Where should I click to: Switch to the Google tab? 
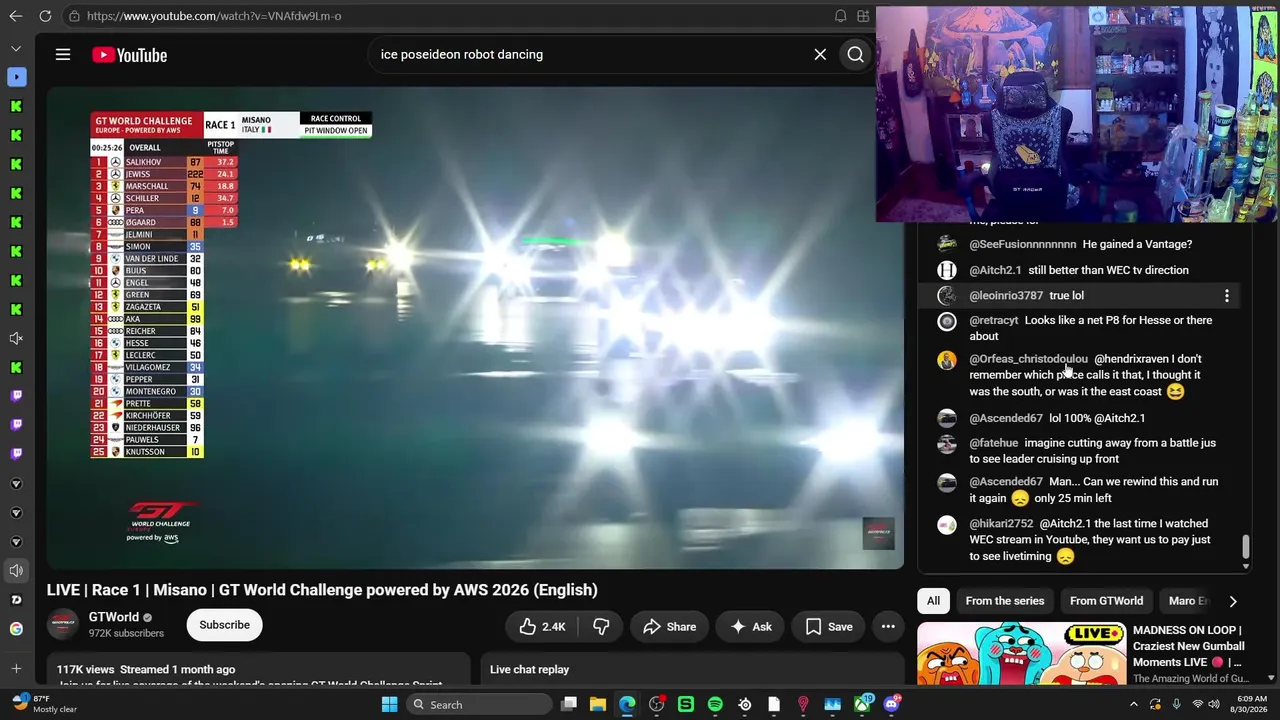tap(16, 629)
